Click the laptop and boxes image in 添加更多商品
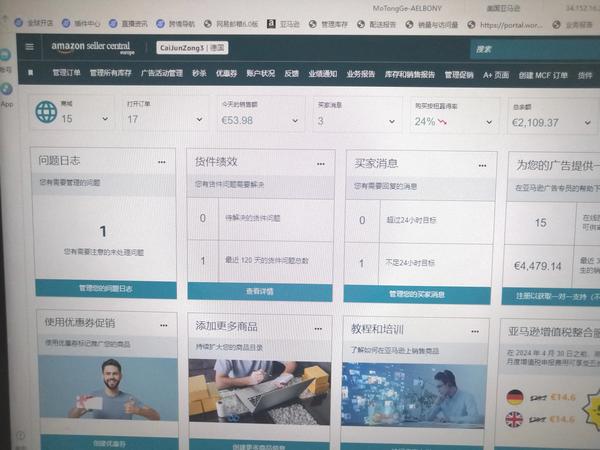Screen dimensions: 600x450 coord(259,392)
